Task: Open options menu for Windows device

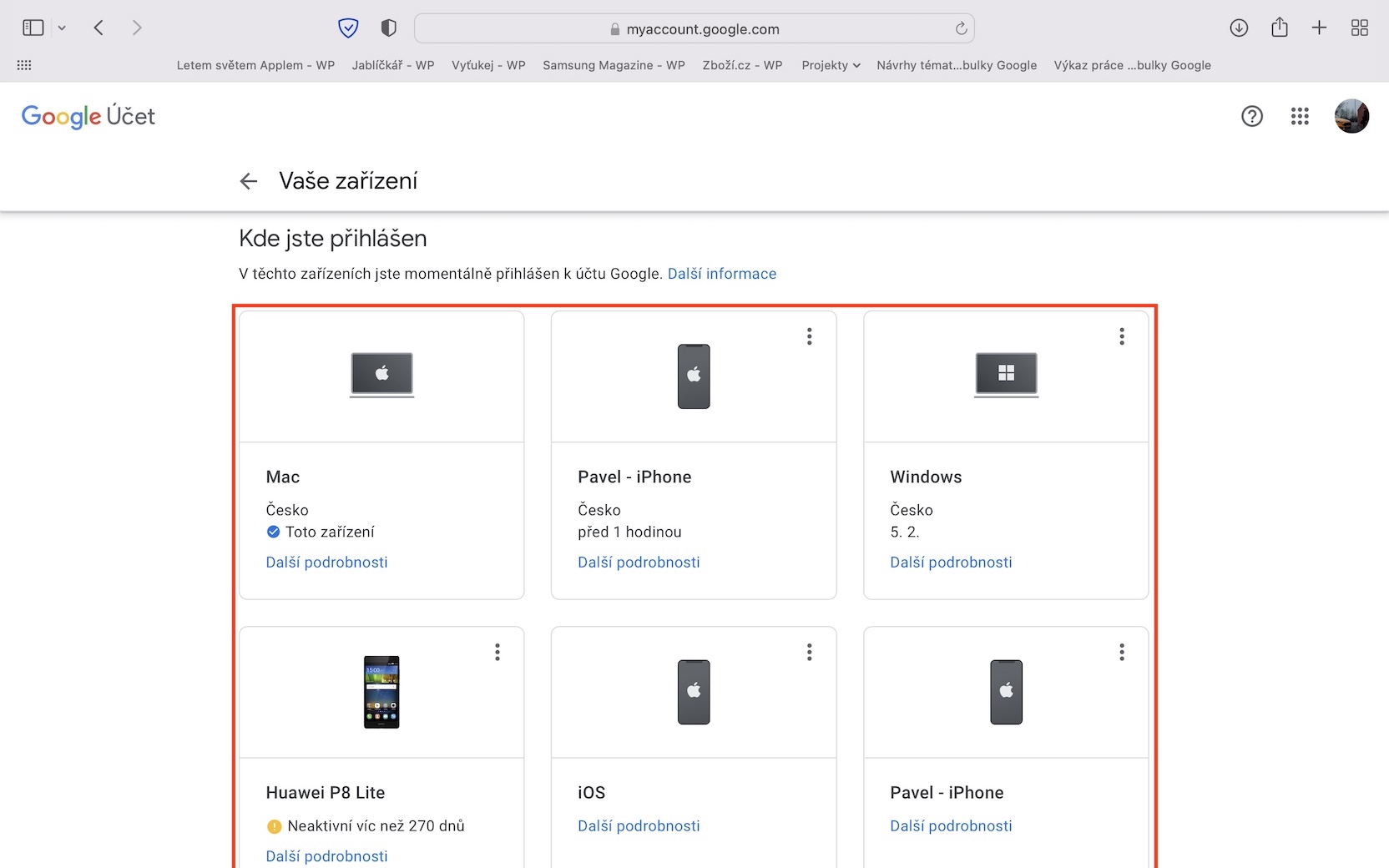Action: click(1122, 336)
